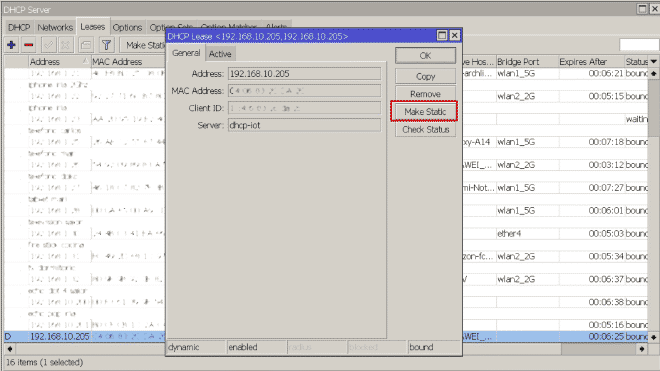The image size is (660, 371).
Task: Select the row expiring after 00:06:37
Action: click(x=556, y=279)
